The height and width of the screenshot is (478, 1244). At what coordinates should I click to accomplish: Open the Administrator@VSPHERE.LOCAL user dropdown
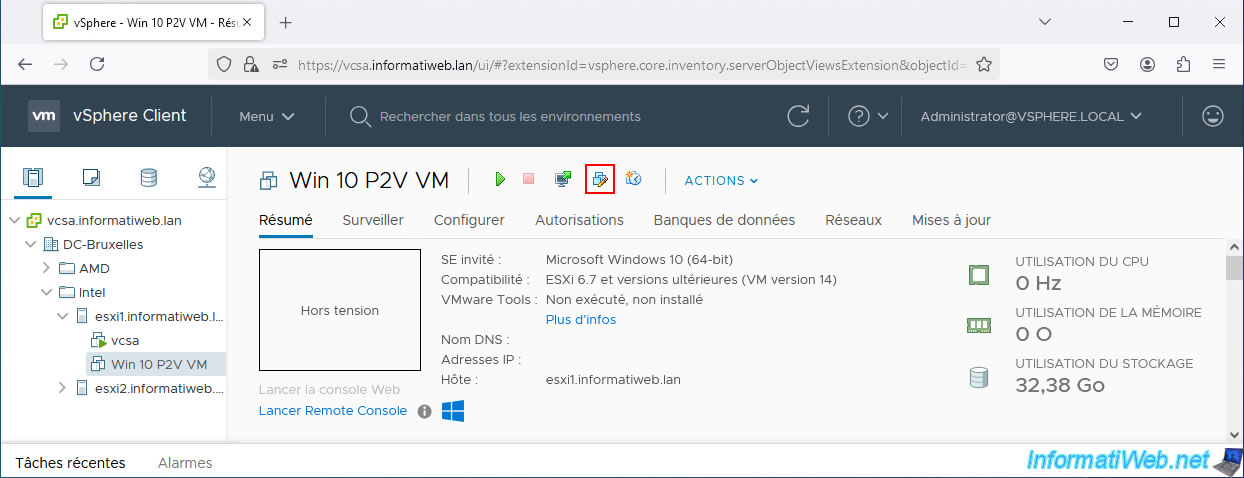[1031, 116]
